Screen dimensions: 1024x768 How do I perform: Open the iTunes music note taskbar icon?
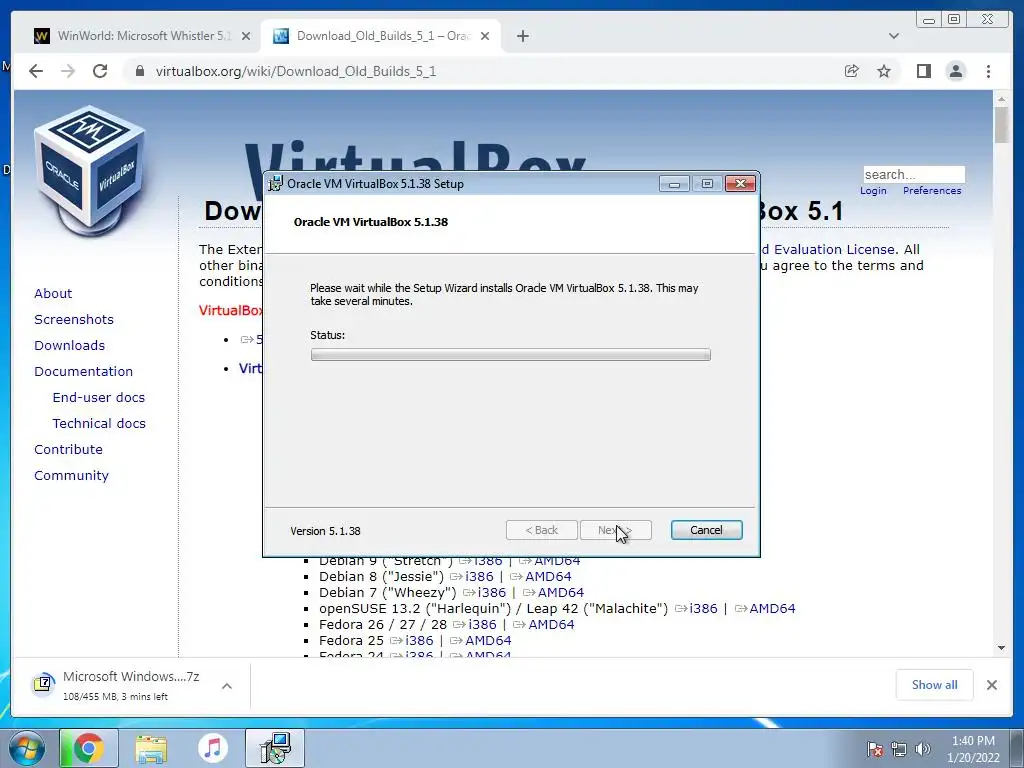(x=212, y=748)
